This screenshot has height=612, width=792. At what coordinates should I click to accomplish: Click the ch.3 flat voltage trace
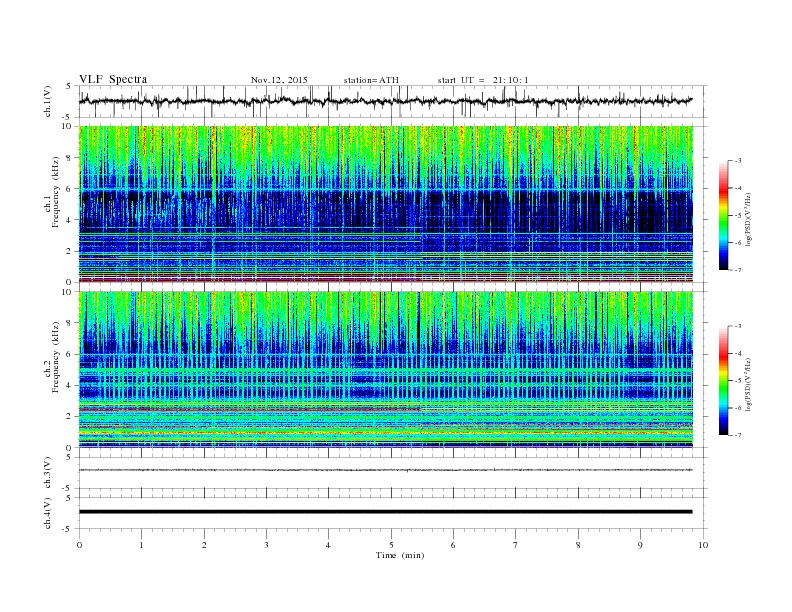385,470
